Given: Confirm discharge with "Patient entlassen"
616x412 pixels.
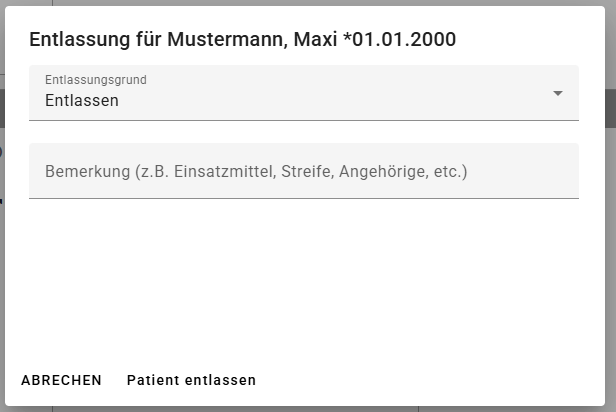Looking at the screenshot, I should point(191,380).
